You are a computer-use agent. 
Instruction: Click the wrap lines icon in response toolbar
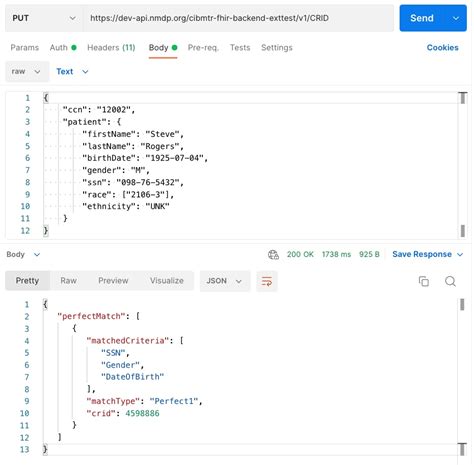pos(267,281)
